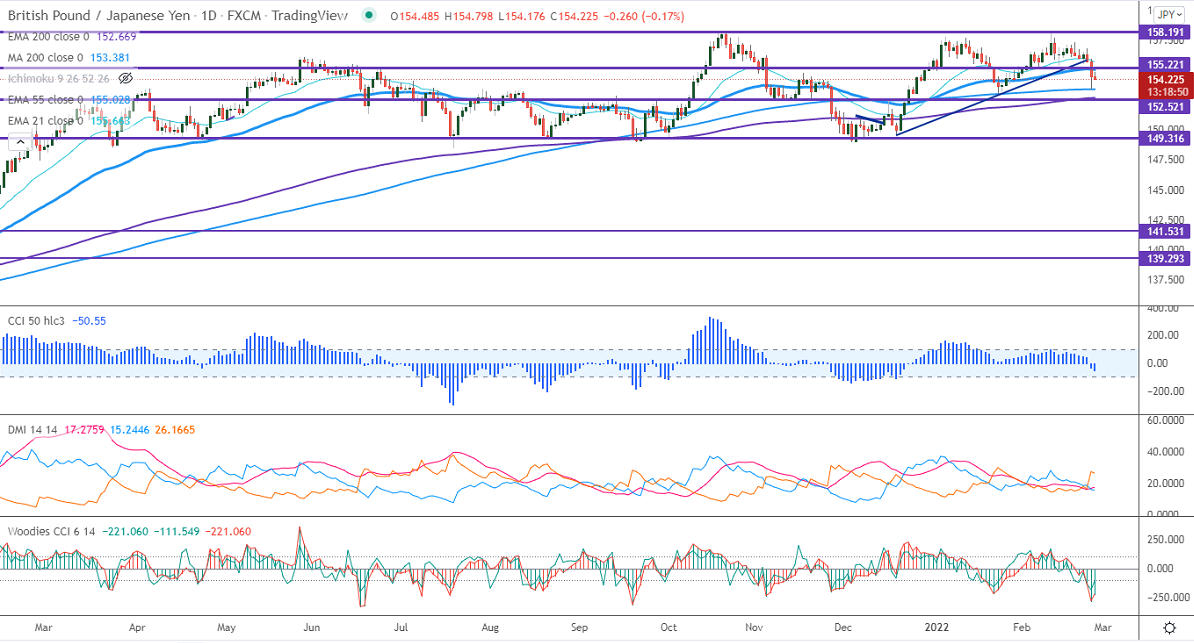
Task: Click the DMI orange value 26.1665
Action: [x=175, y=430]
